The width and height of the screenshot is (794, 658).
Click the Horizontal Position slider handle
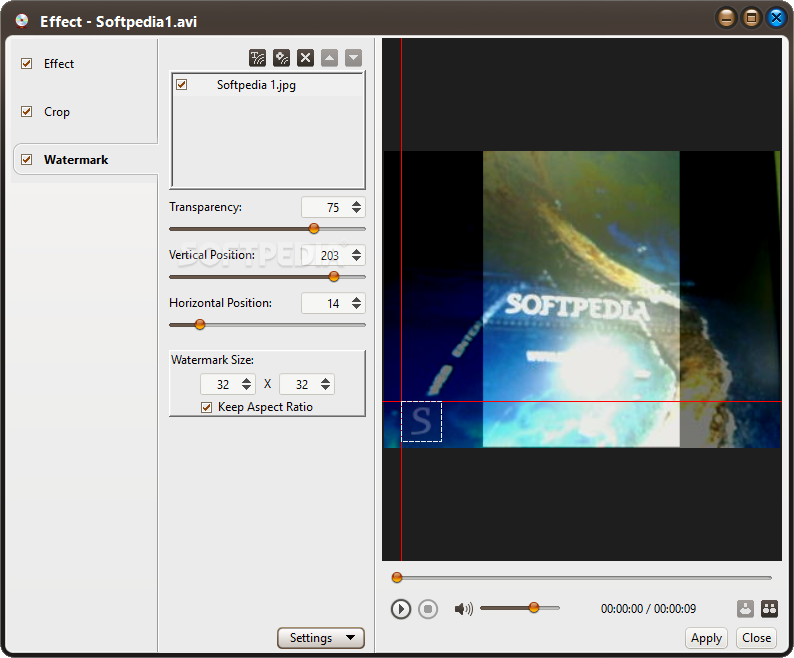(x=200, y=324)
